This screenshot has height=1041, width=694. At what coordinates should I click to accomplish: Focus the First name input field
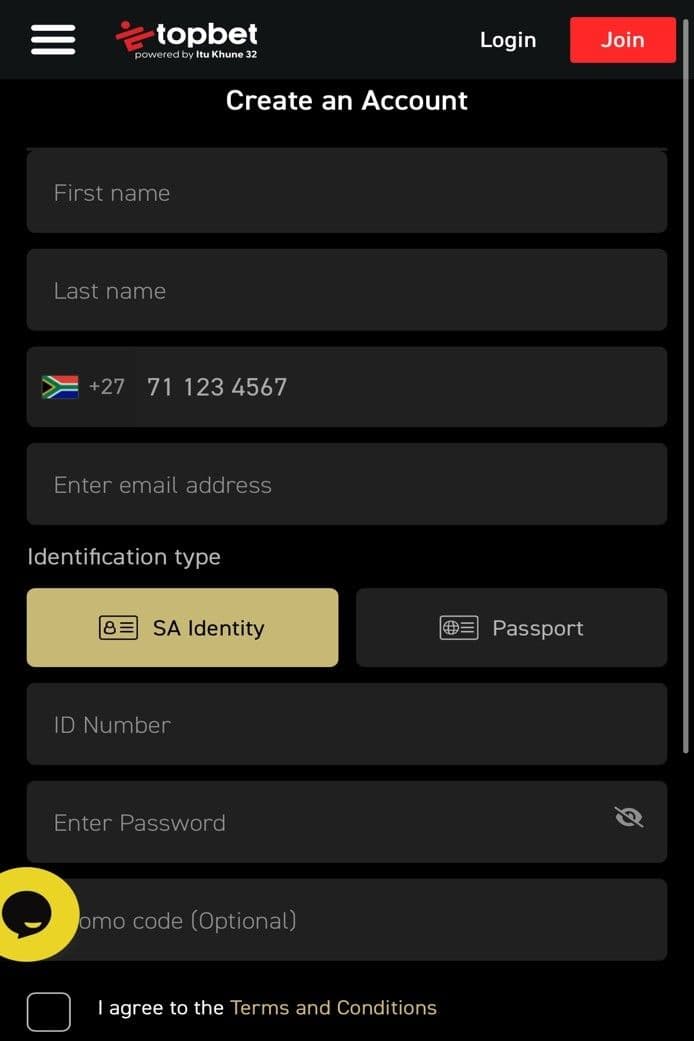click(300, 192)
